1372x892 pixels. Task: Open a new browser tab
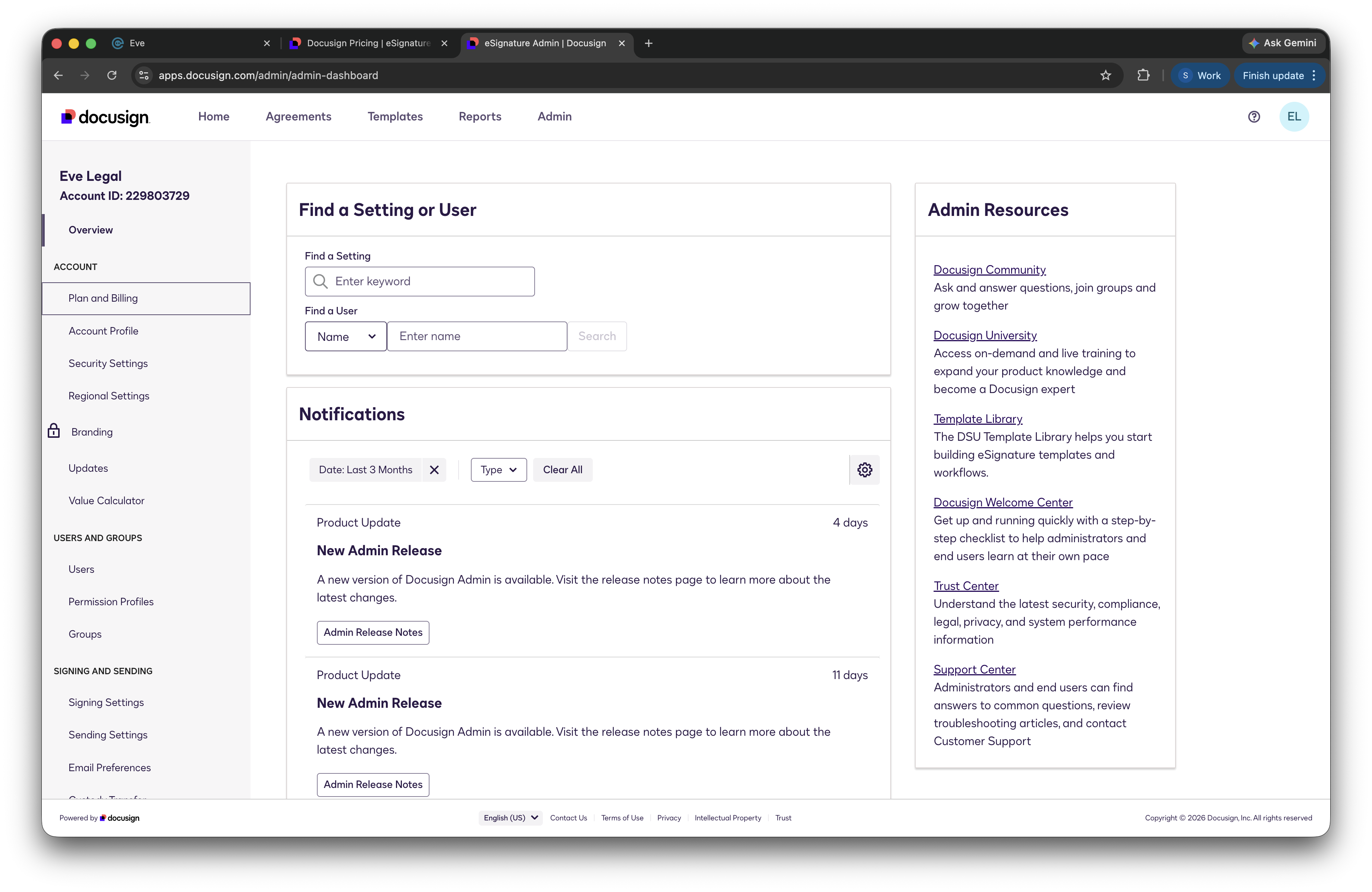point(648,43)
